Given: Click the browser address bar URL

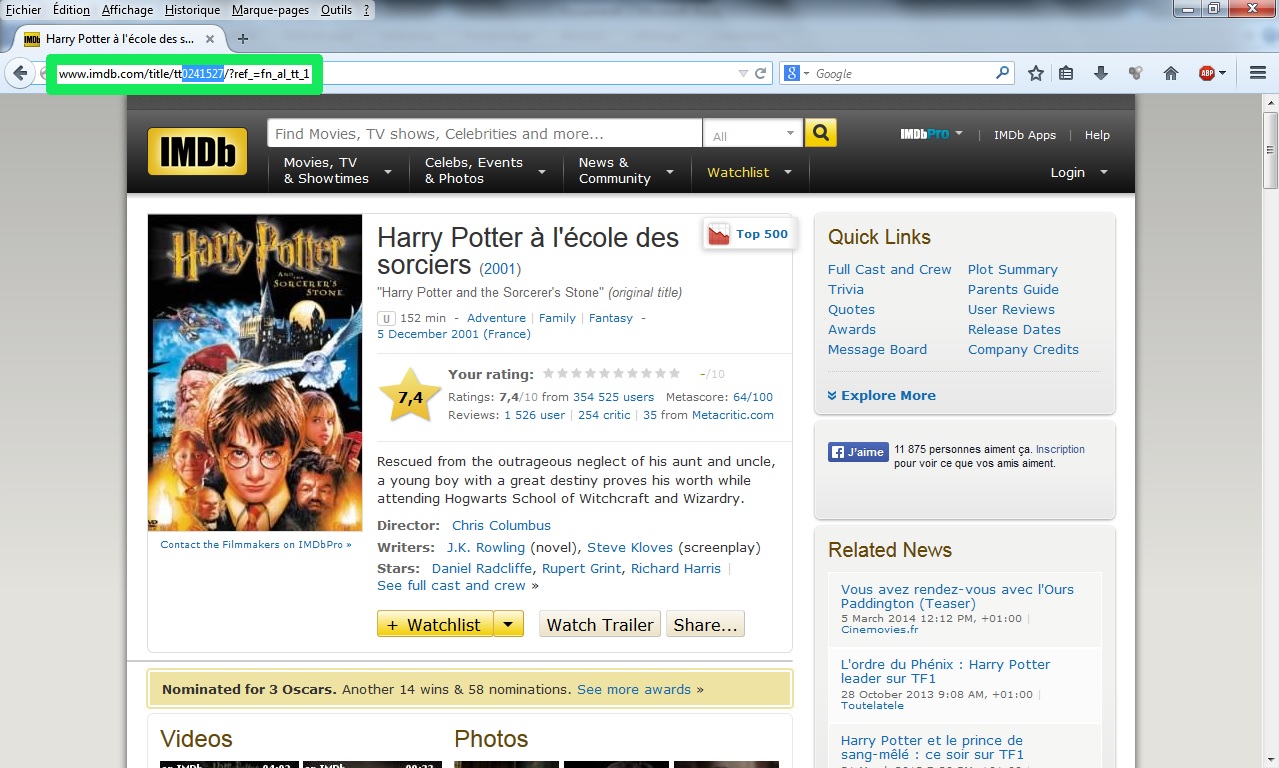Looking at the screenshot, I should (x=184, y=74).
